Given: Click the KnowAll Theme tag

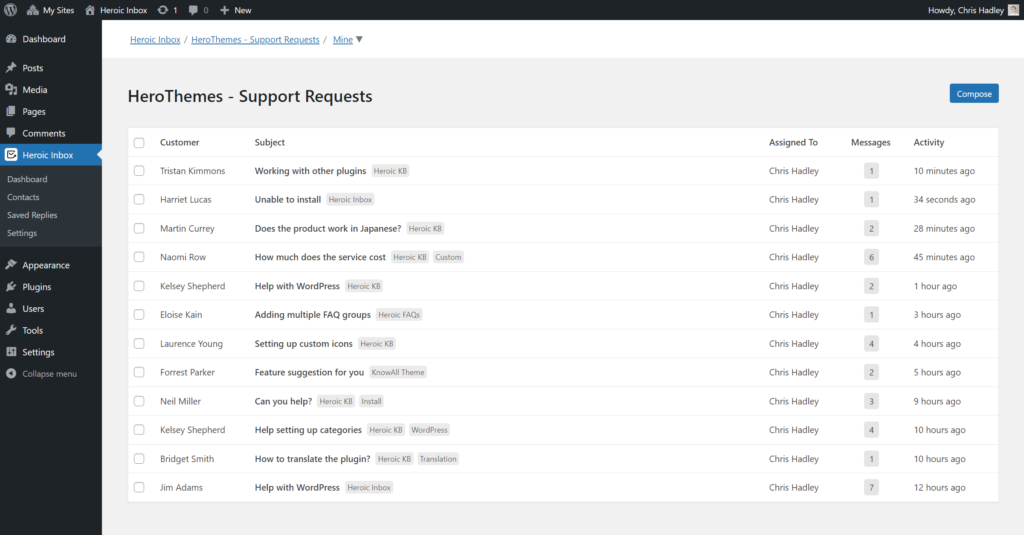Looking at the screenshot, I should point(398,372).
